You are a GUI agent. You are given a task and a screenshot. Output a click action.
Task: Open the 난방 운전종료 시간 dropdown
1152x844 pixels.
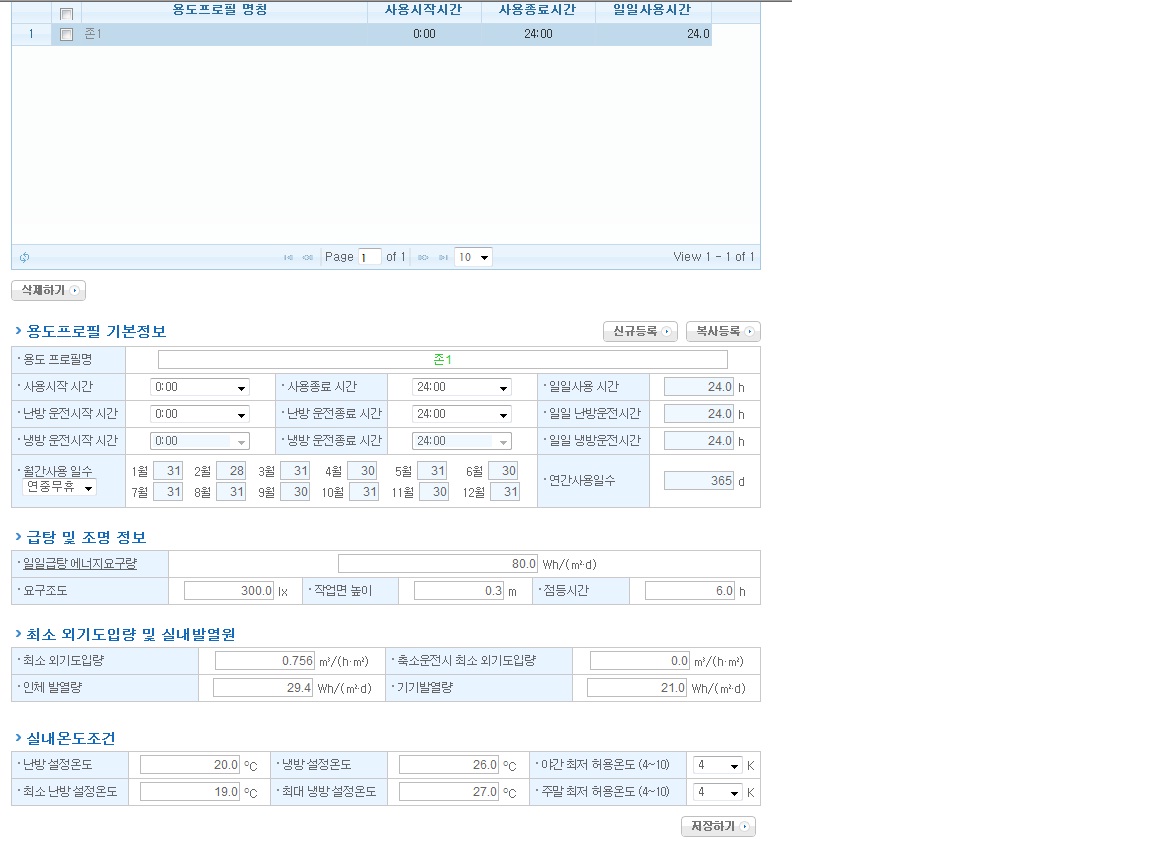[x=462, y=414]
